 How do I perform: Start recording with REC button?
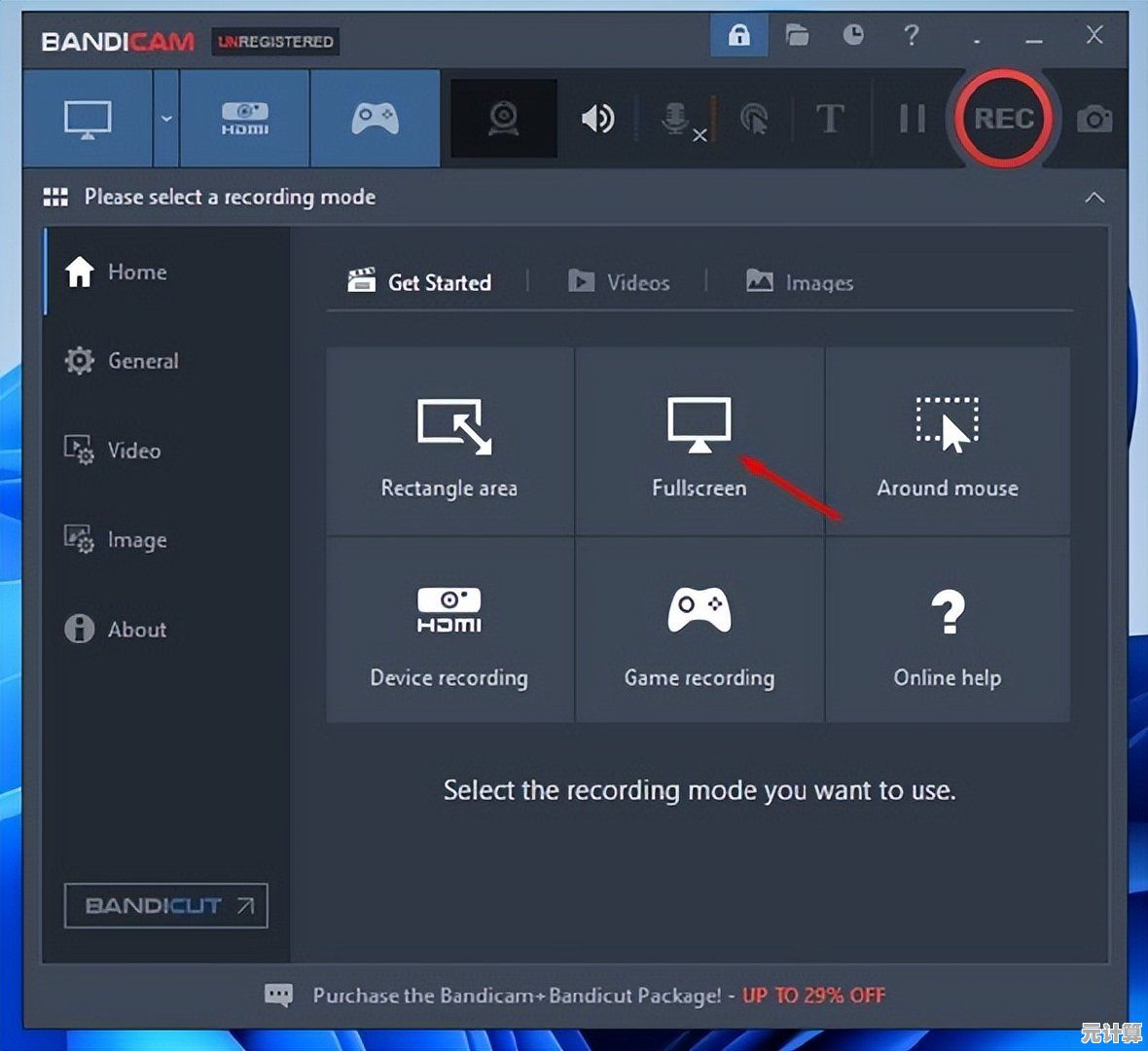coord(1004,118)
